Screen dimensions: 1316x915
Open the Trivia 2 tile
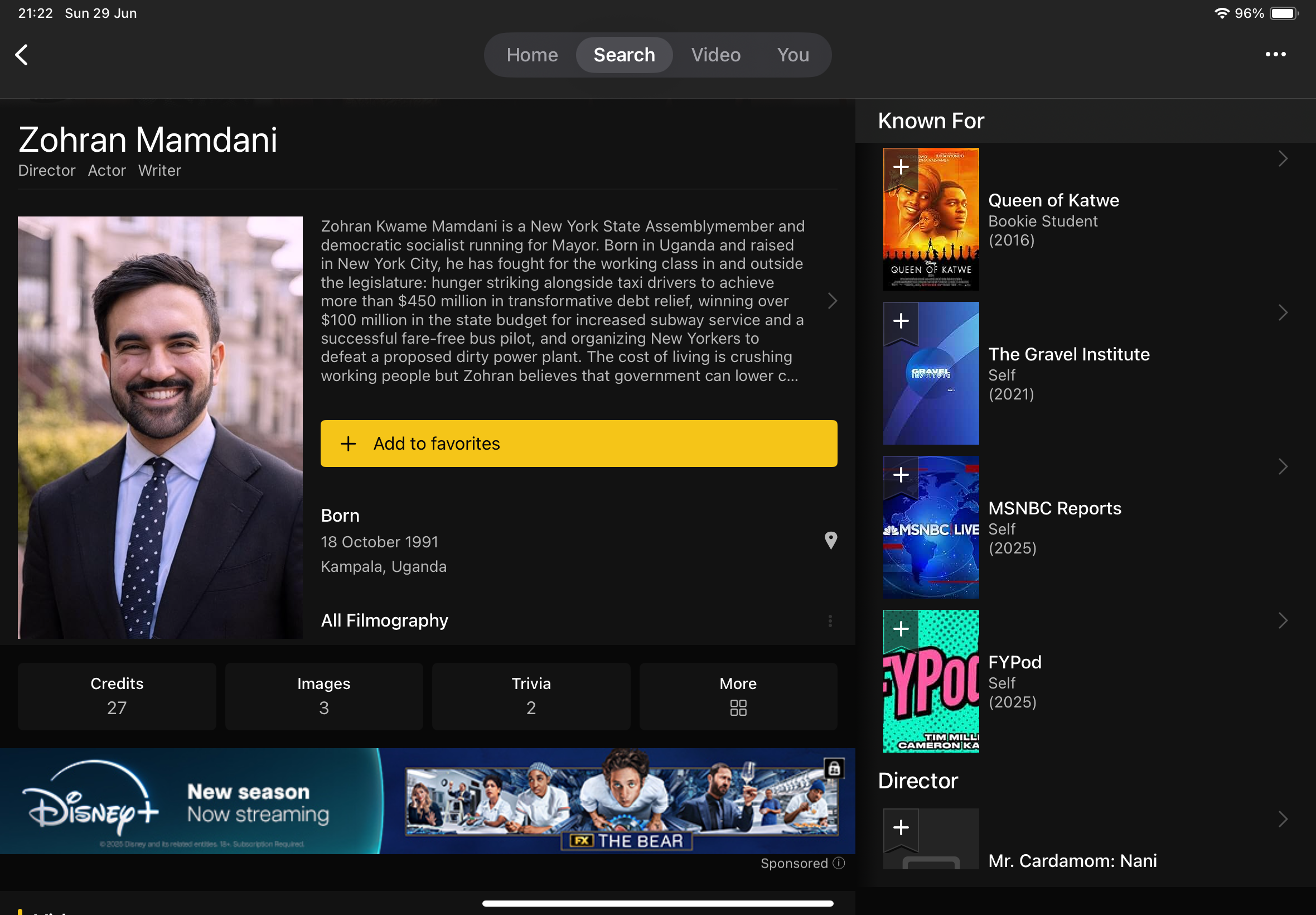coord(531,696)
